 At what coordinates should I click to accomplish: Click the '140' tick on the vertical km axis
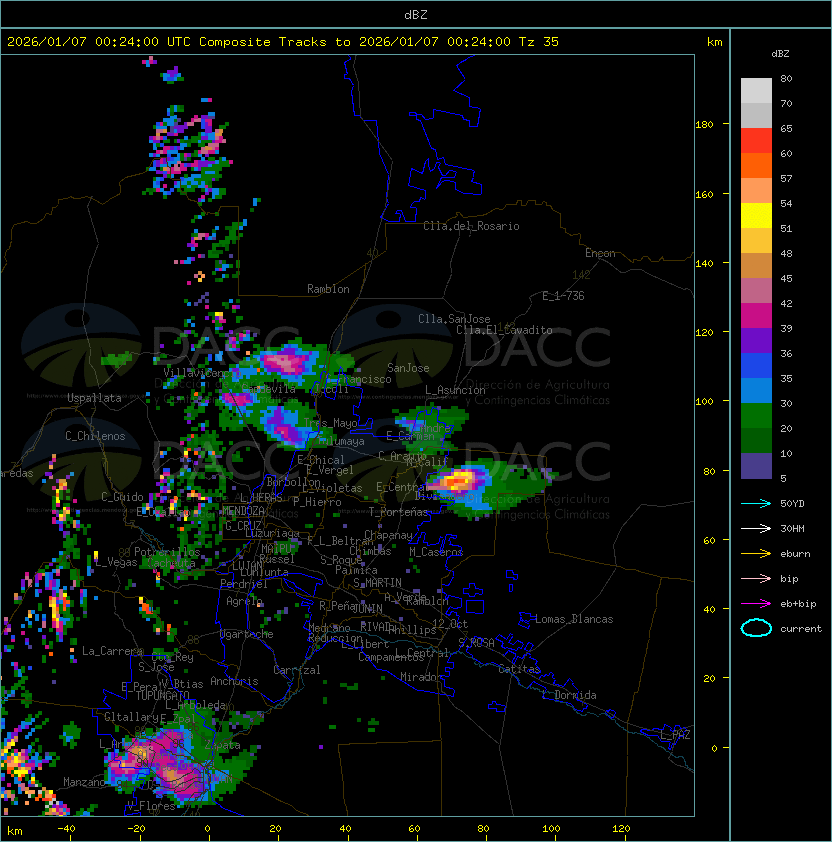pos(704,263)
